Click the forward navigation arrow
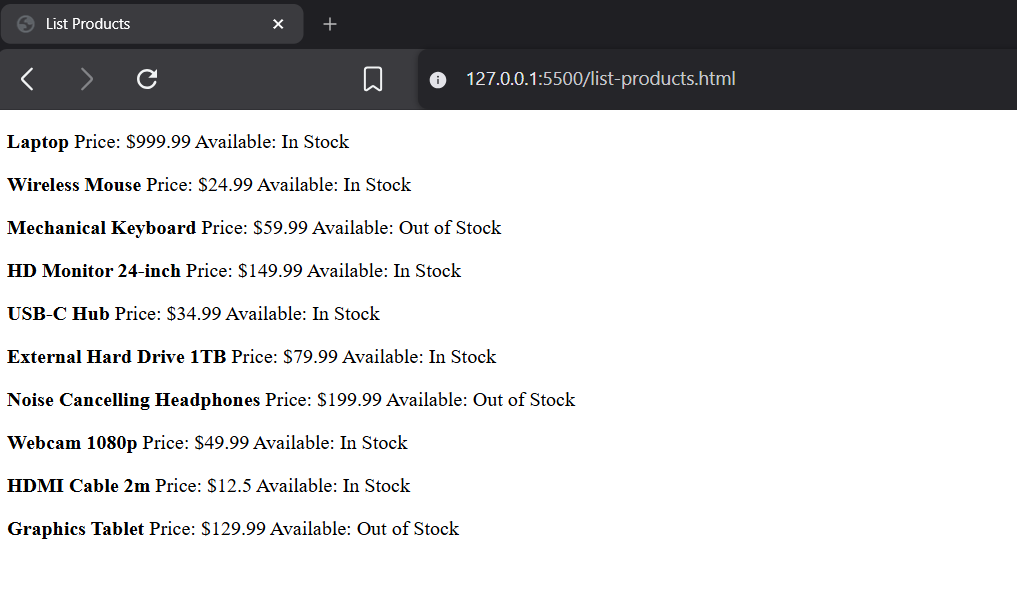The image size is (1017, 589). tap(87, 79)
